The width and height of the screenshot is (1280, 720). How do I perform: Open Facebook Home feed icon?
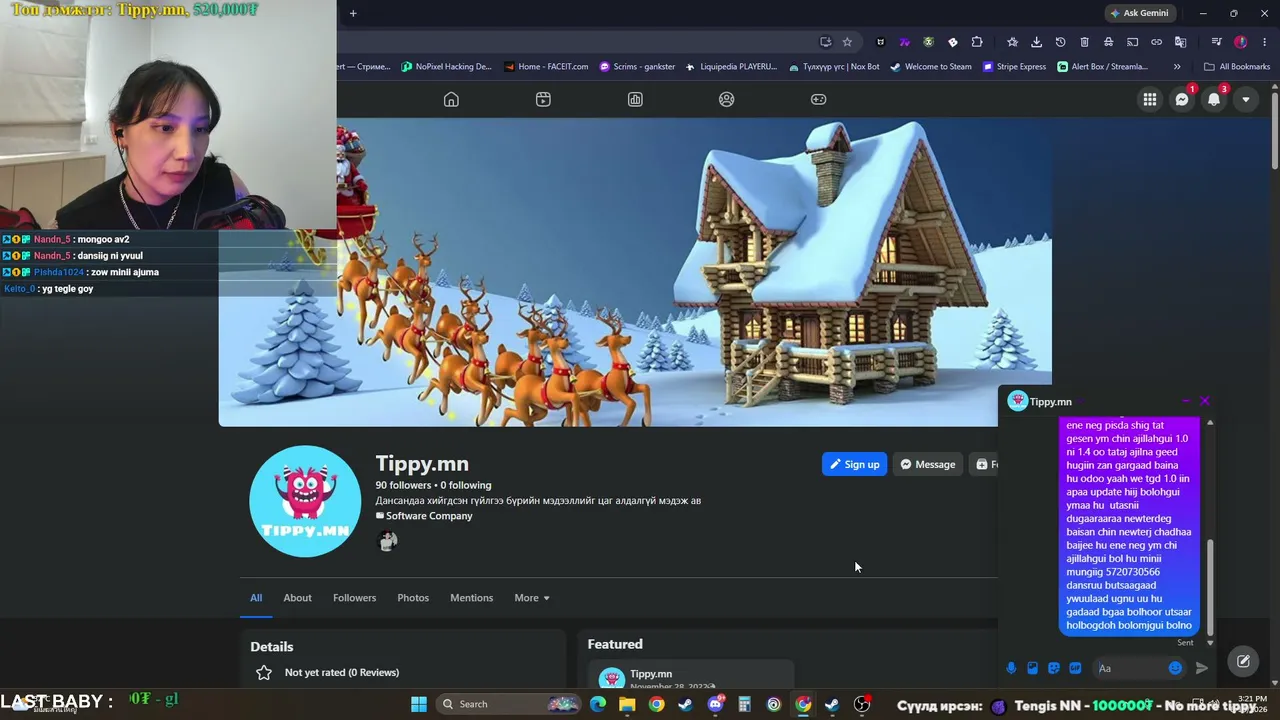[451, 99]
